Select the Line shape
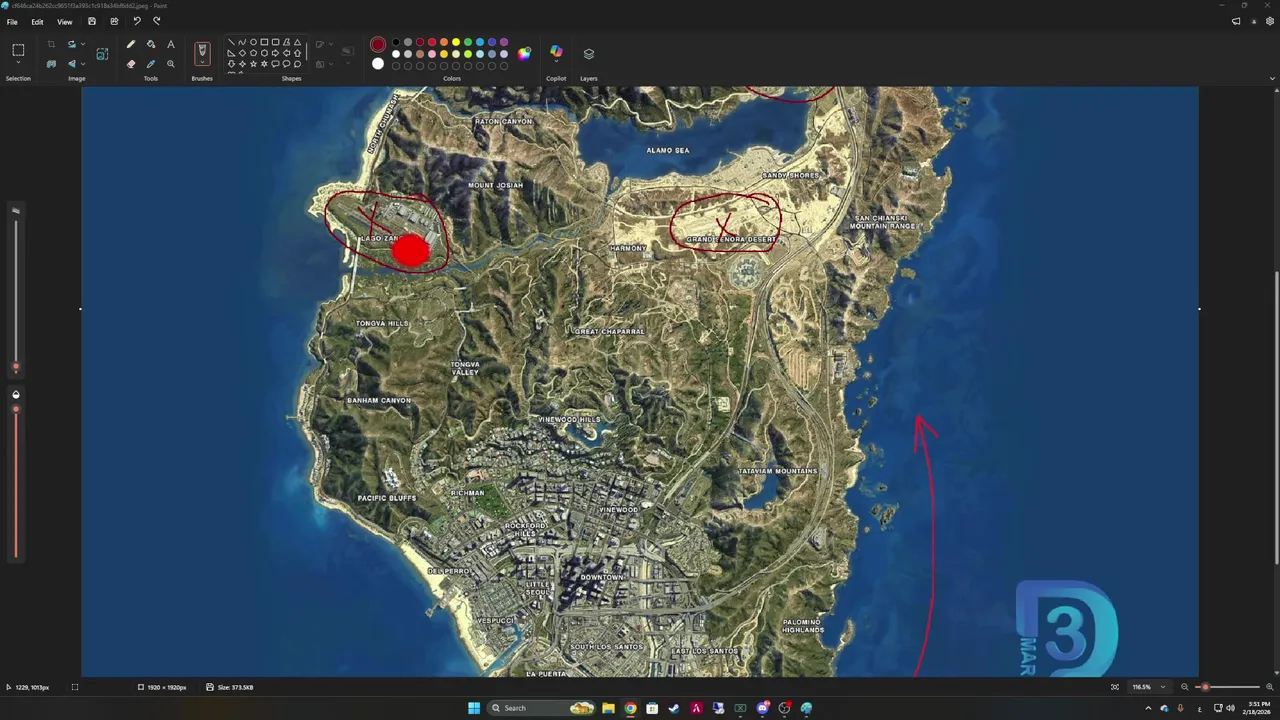The image size is (1280, 720). pos(231,42)
